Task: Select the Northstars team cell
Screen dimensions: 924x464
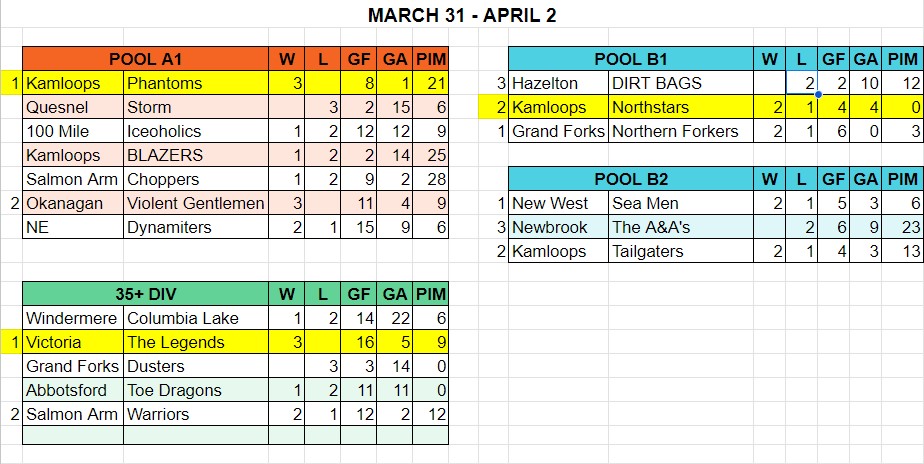Action: (x=680, y=107)
